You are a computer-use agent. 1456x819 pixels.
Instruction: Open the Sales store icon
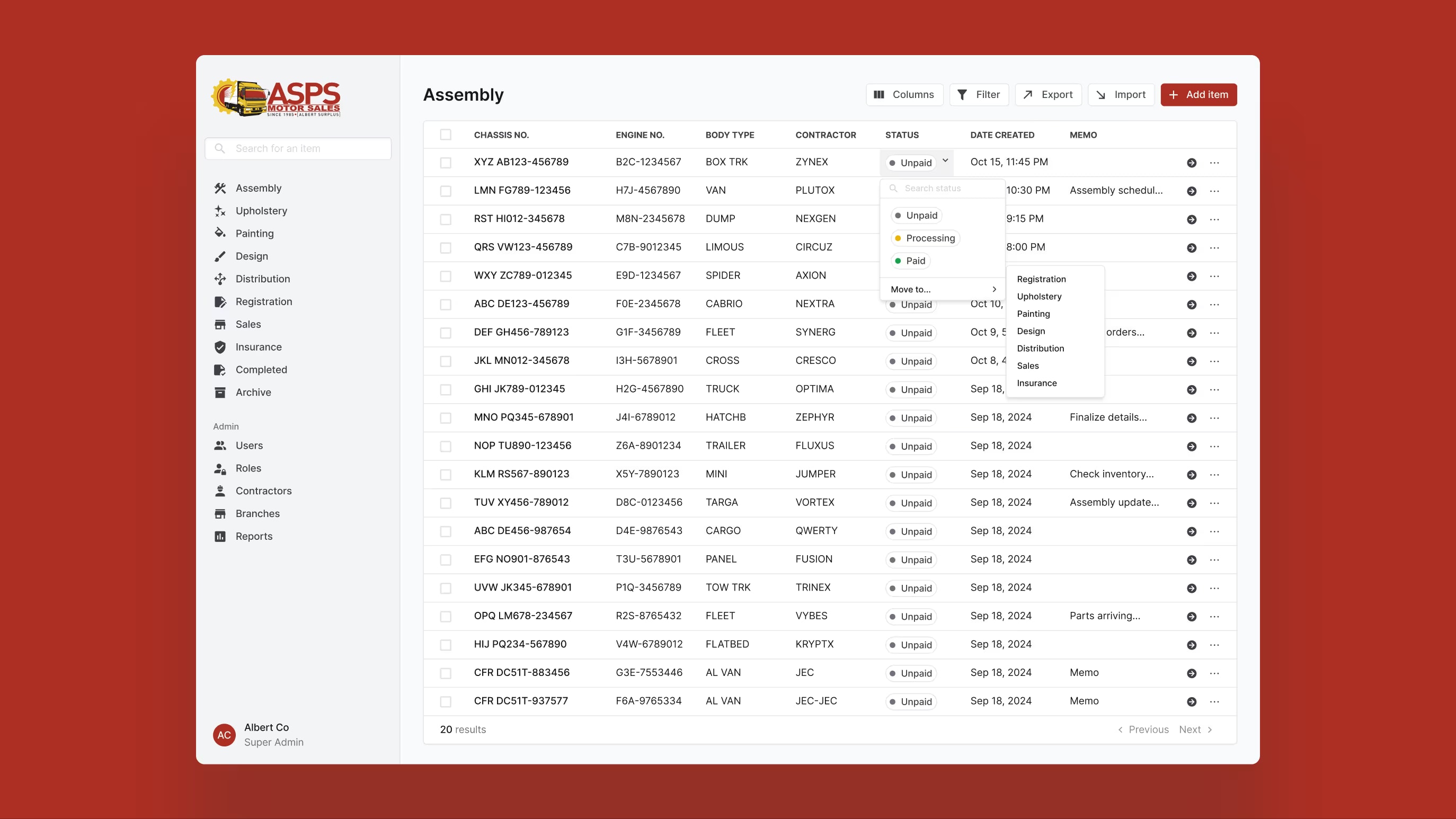point(220,324)
